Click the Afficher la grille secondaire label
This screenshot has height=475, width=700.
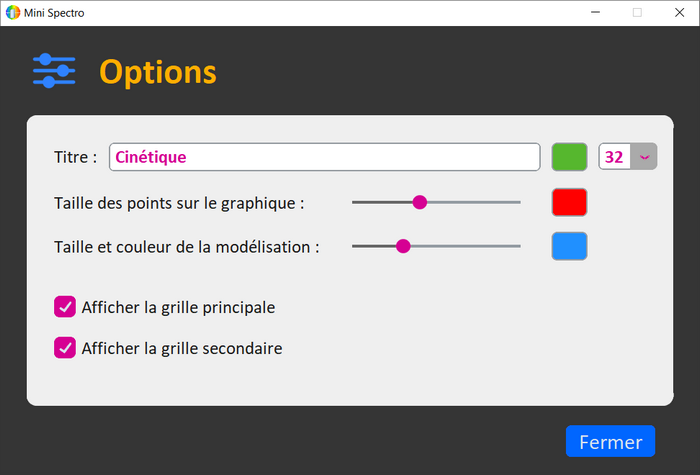coord(182,348)
